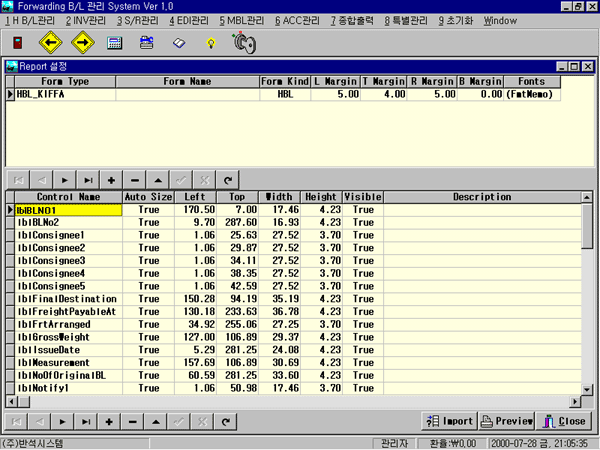The image size is (600, 450).
Task: Insert record with bottom navigator plus button
Action: tap(109, 422)
